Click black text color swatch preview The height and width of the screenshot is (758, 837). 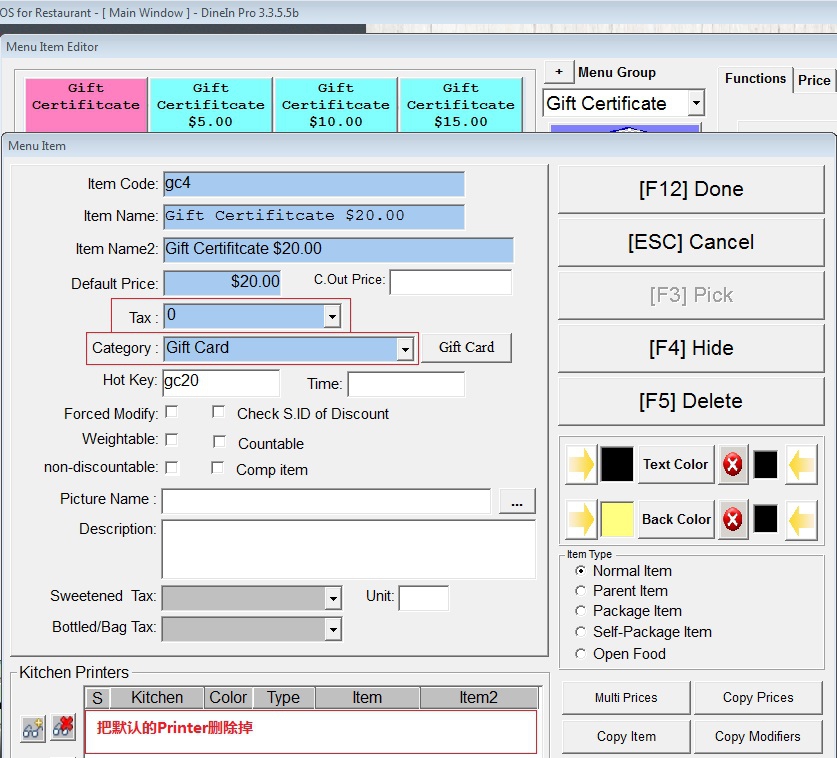pyautogui.click(x=617, y=464)
